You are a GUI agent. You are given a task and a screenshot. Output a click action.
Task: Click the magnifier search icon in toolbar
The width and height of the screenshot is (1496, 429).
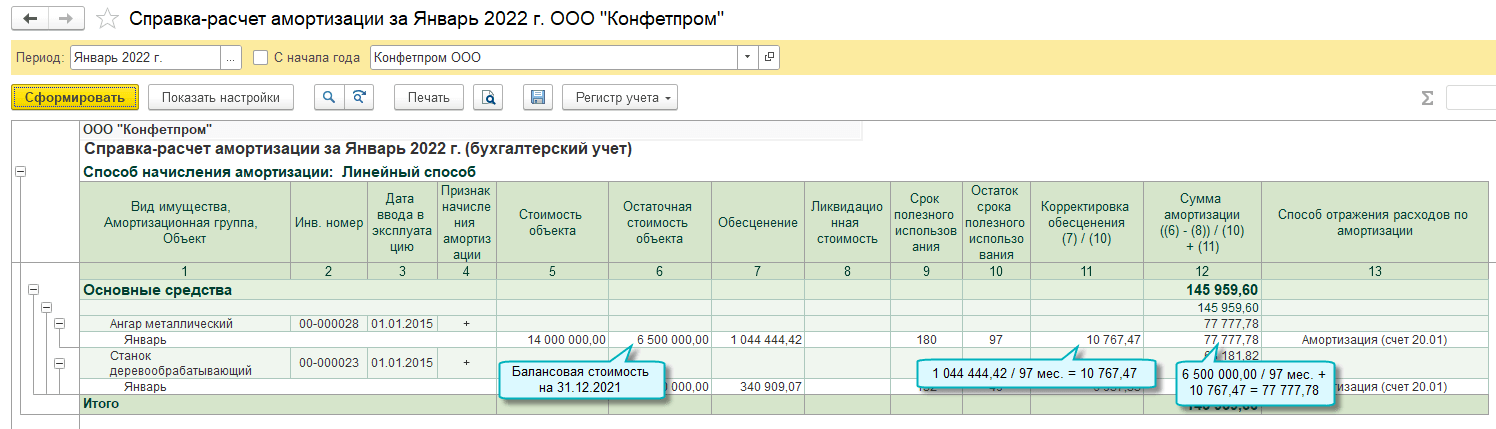pos(328,97)
